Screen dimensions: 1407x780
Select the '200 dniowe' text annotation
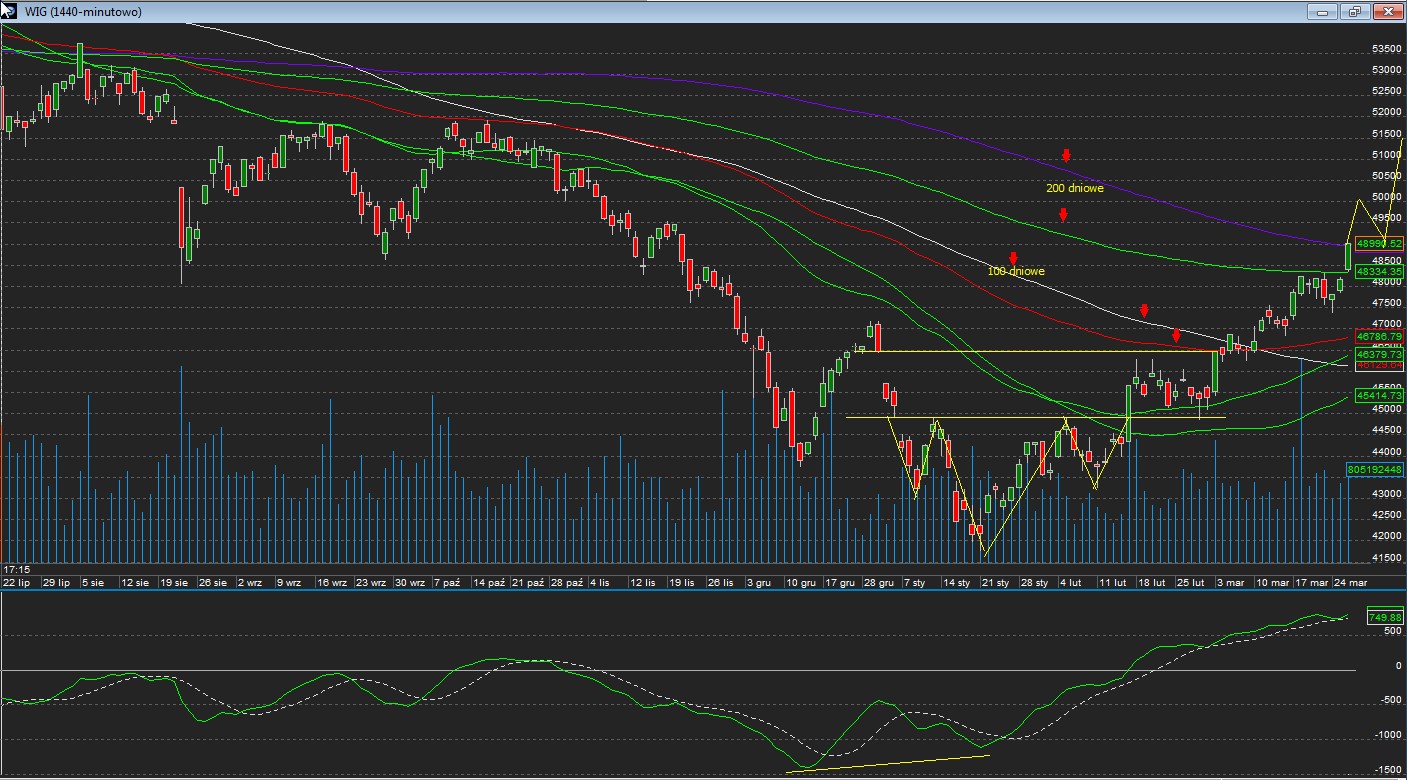(x=1075, y=188)
